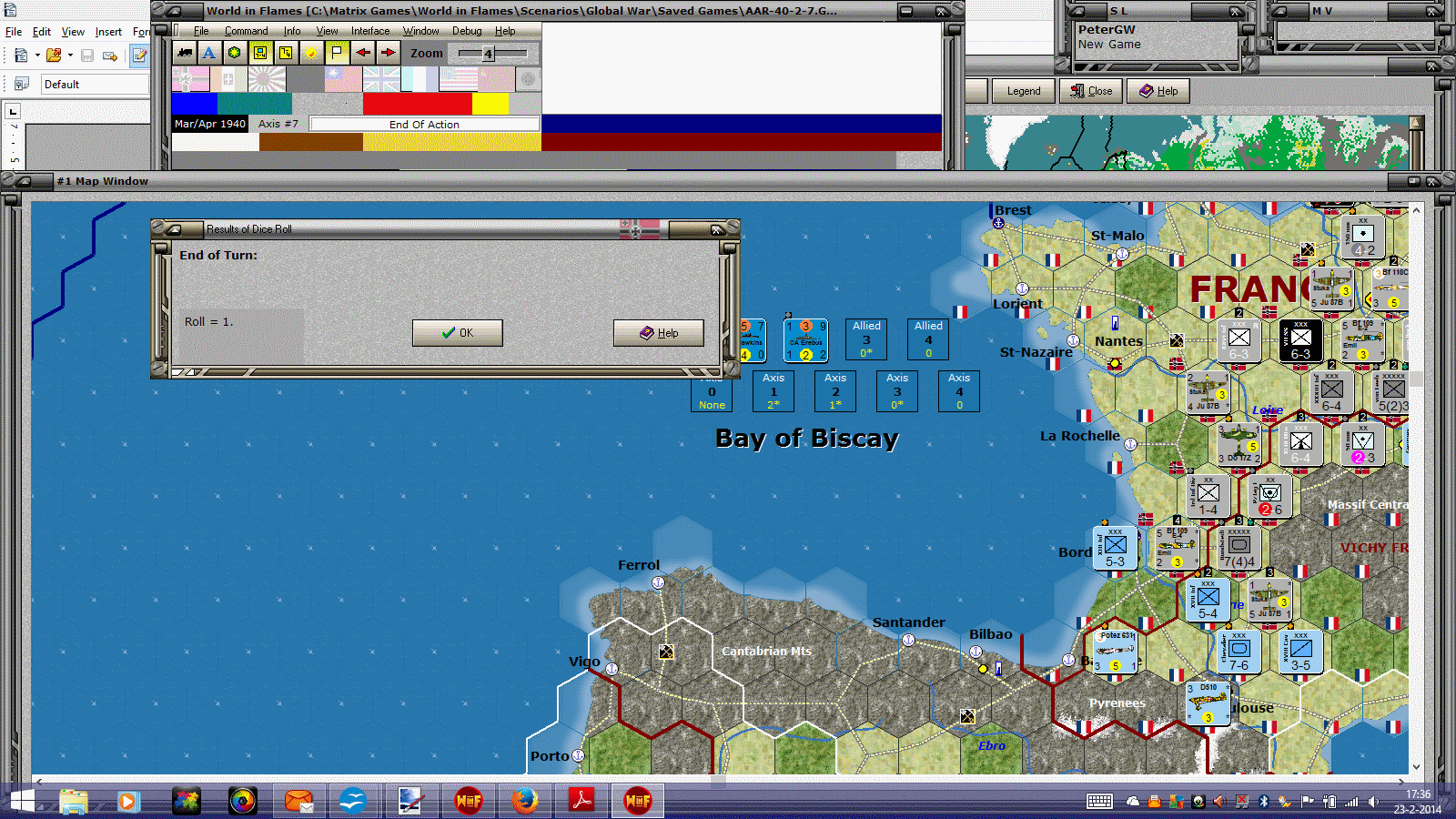This screenshot has width=1456, height=819.
Task: Open the Interface menu
Action: pos(370,31)
